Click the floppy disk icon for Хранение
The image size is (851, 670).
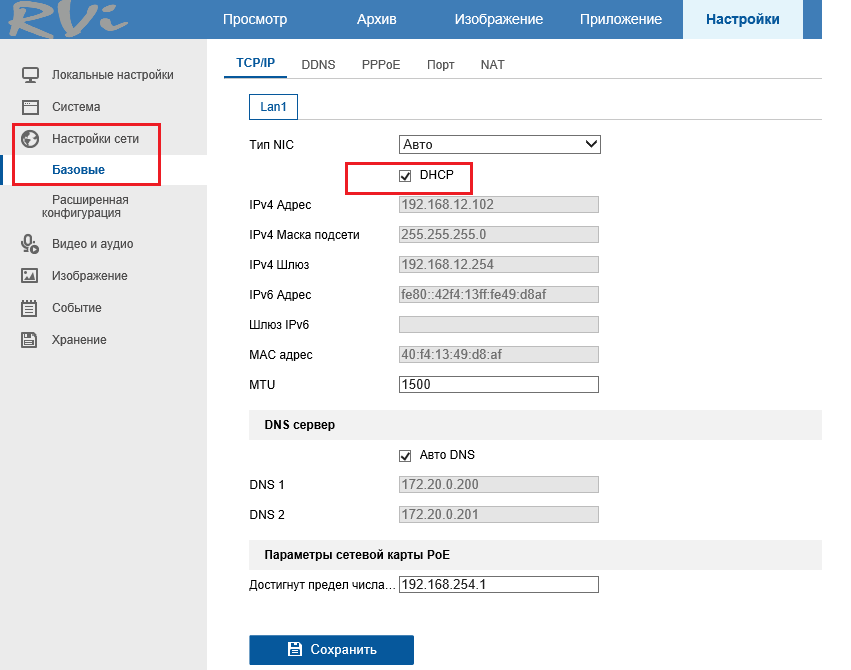point(30,340)
